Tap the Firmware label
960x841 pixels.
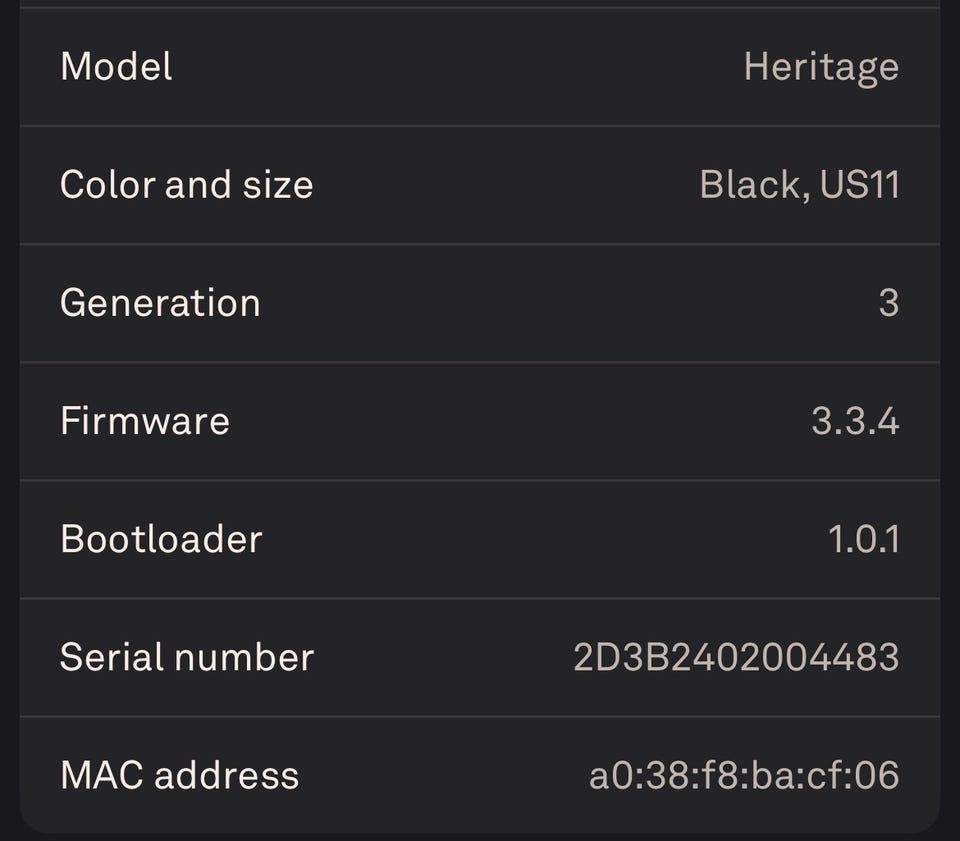coord(145,421)
